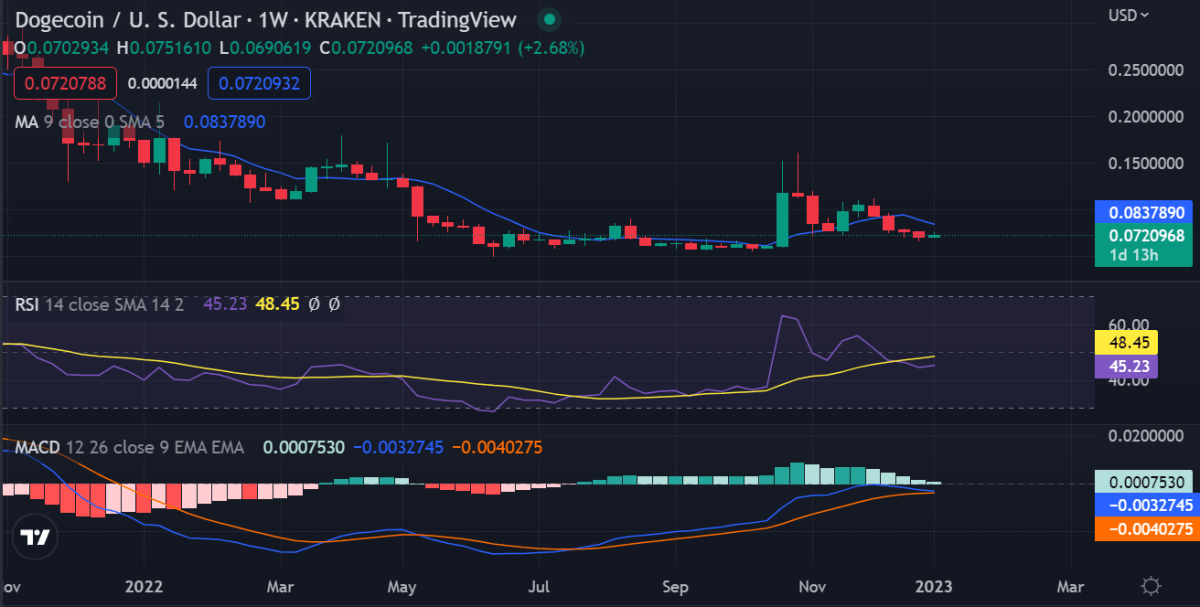The height and width of the screenshot is (607, 1200).
Task: Select the low value 0.0690619
Action: click(271, 47)
